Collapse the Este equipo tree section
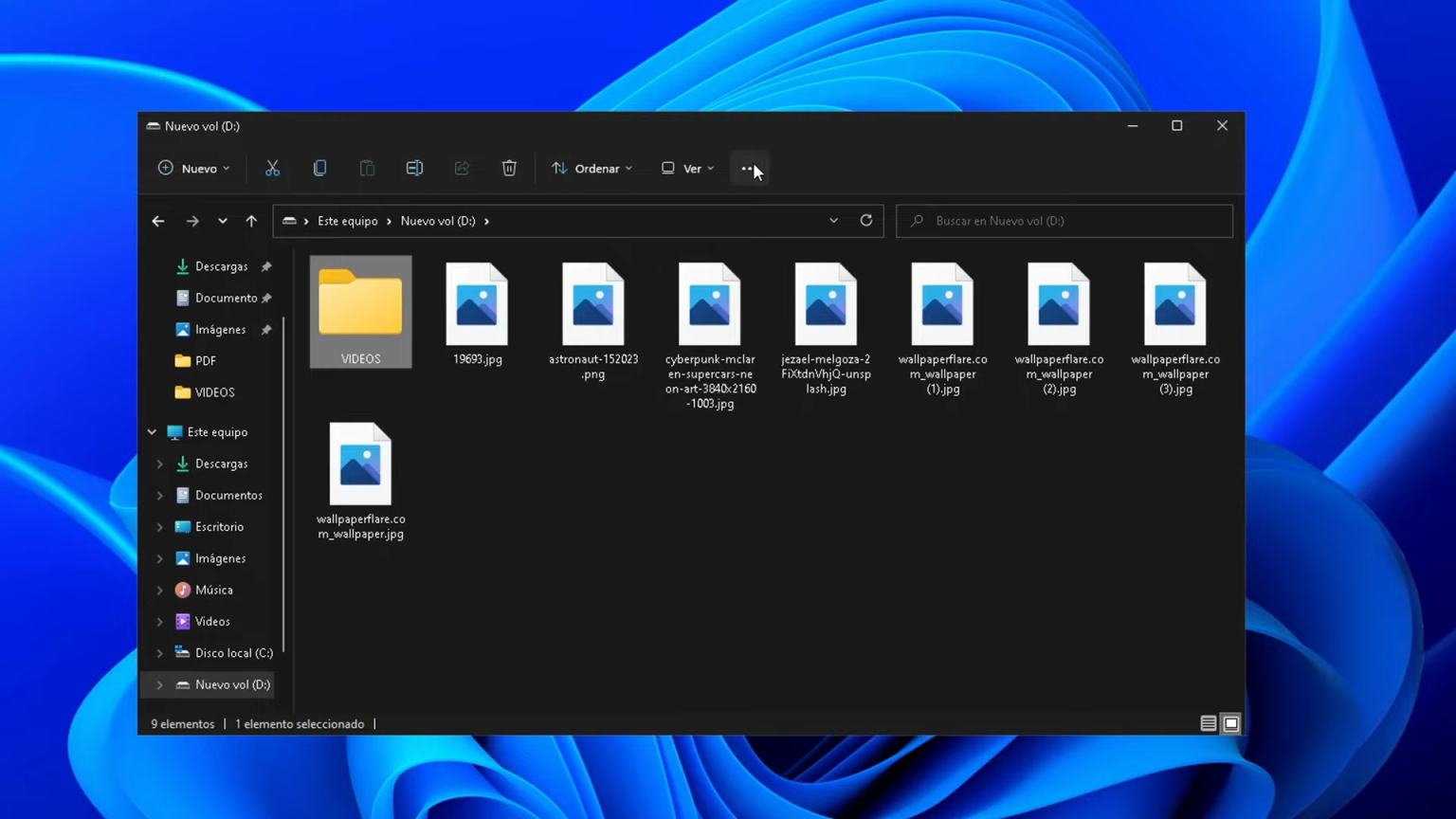 tap(152, 431)
